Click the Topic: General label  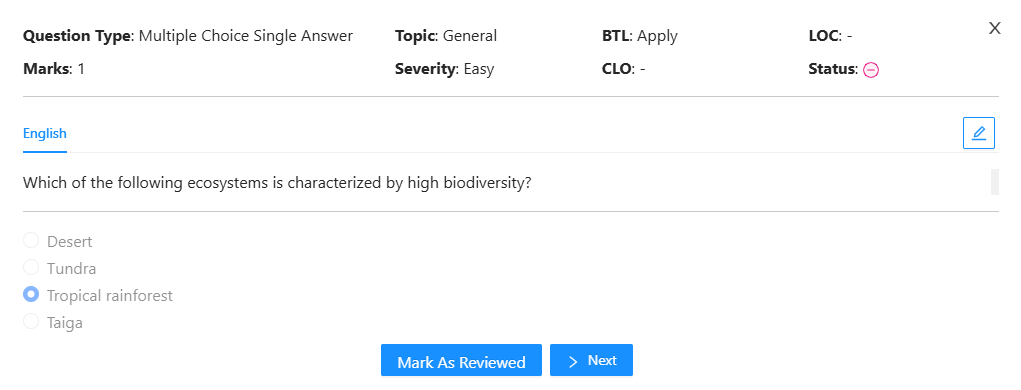446,36
